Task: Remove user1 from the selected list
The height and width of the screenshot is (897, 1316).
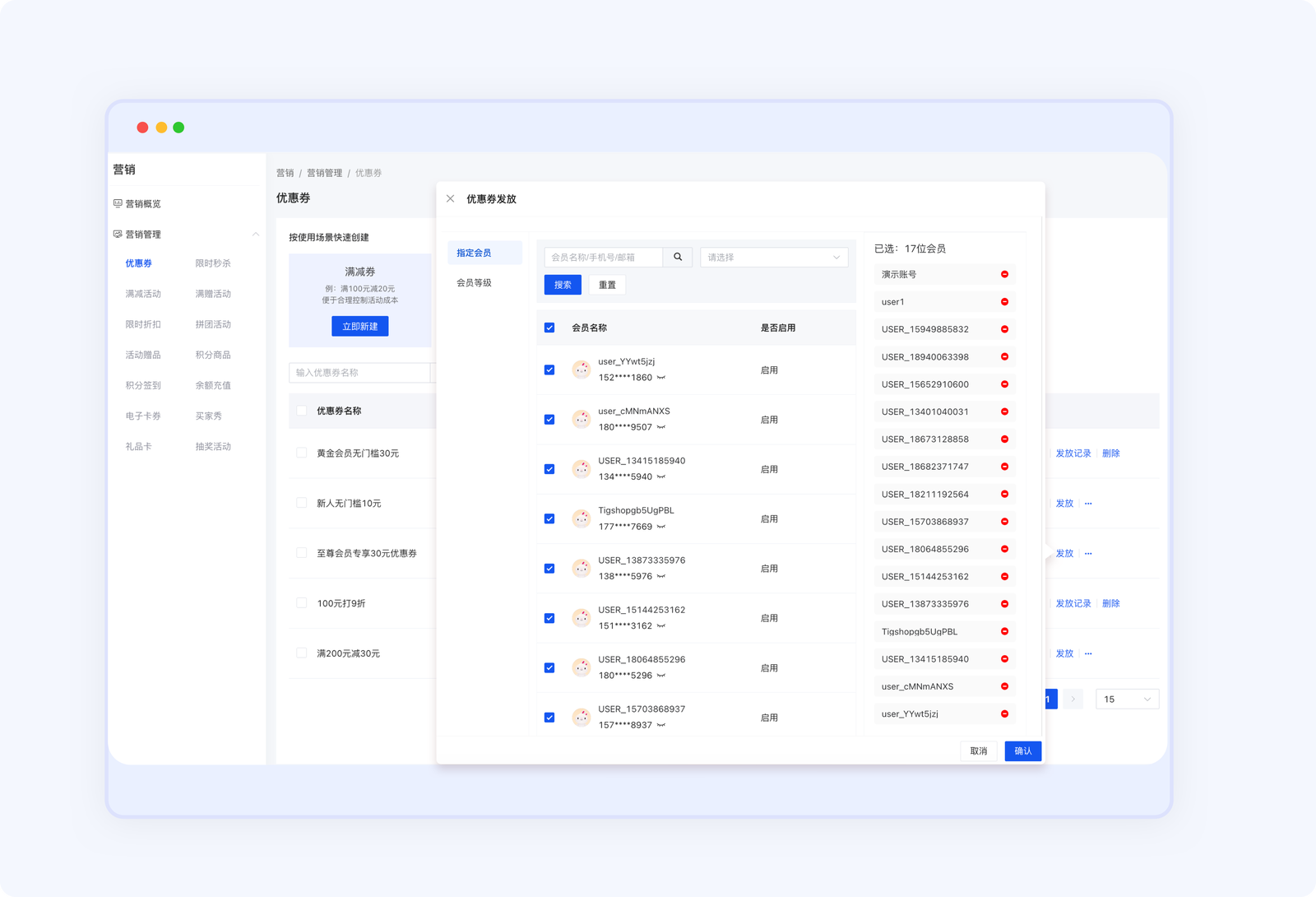Action: 1004,302
